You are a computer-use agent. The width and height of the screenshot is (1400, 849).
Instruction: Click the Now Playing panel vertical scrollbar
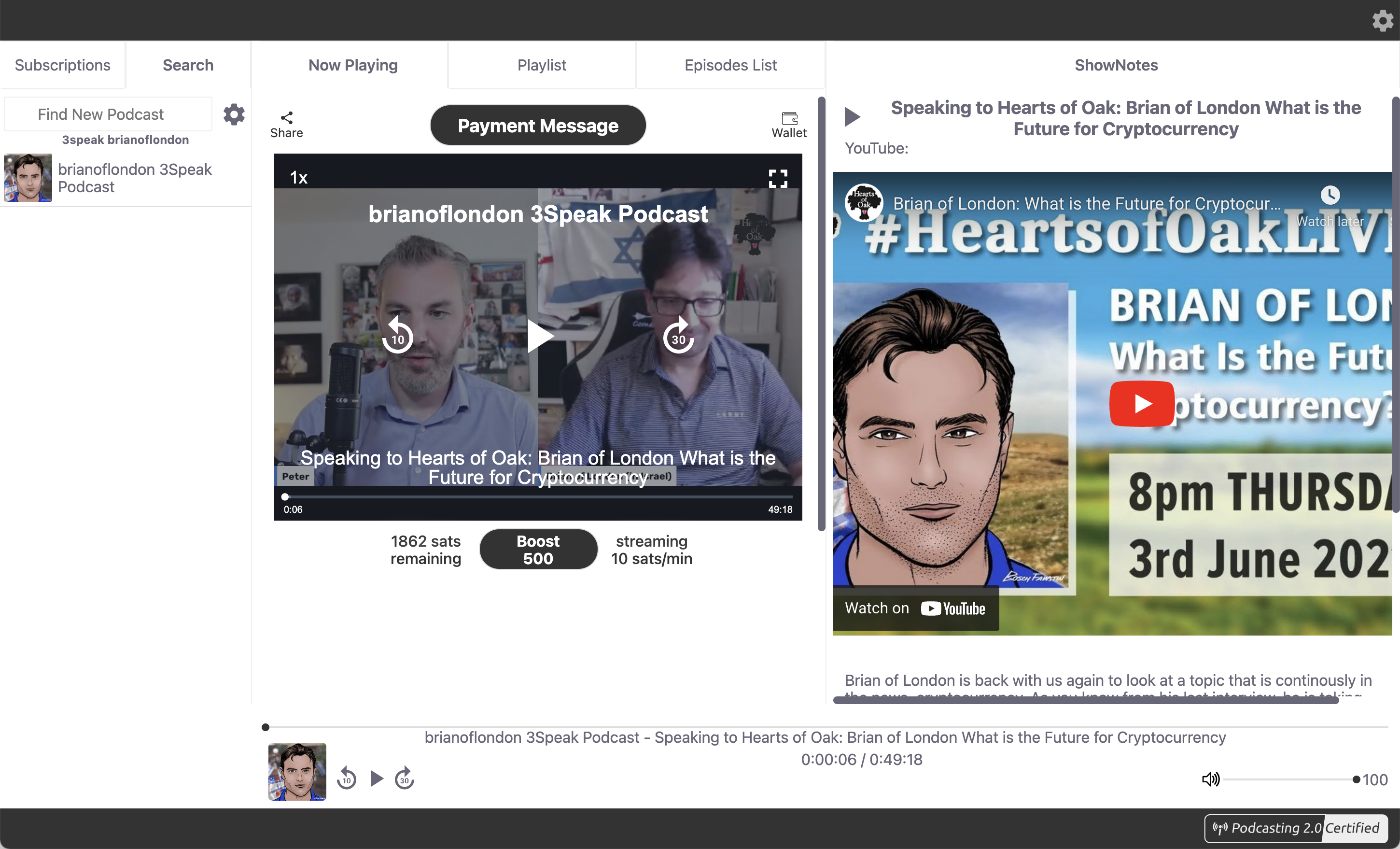821,314
